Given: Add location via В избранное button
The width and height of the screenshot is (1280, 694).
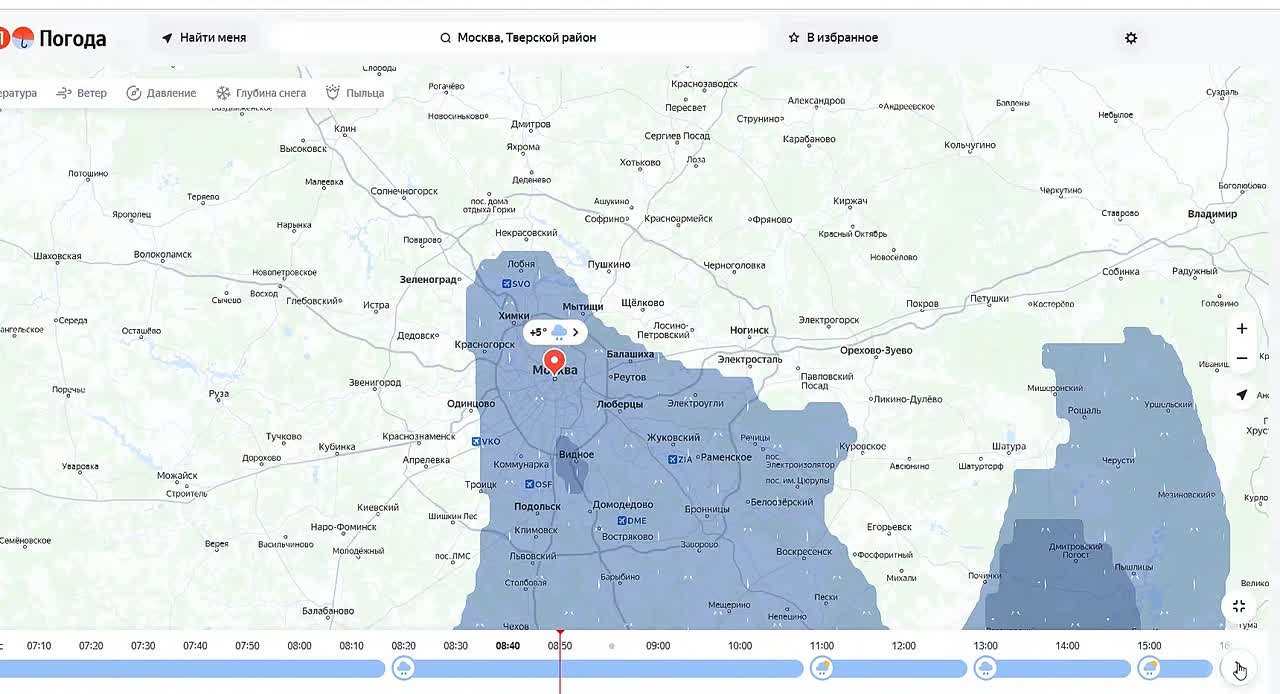Looking at the screenshot, I should coord(833,38).
